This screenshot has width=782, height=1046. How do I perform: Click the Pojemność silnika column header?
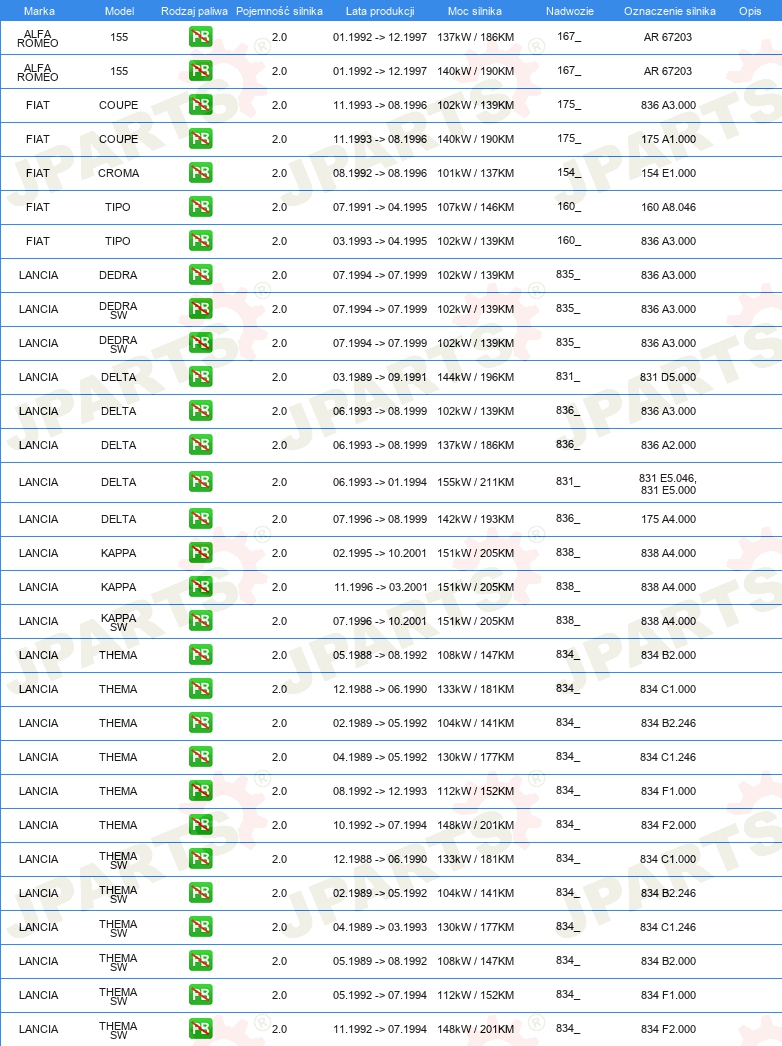click(x=280, y=11)
